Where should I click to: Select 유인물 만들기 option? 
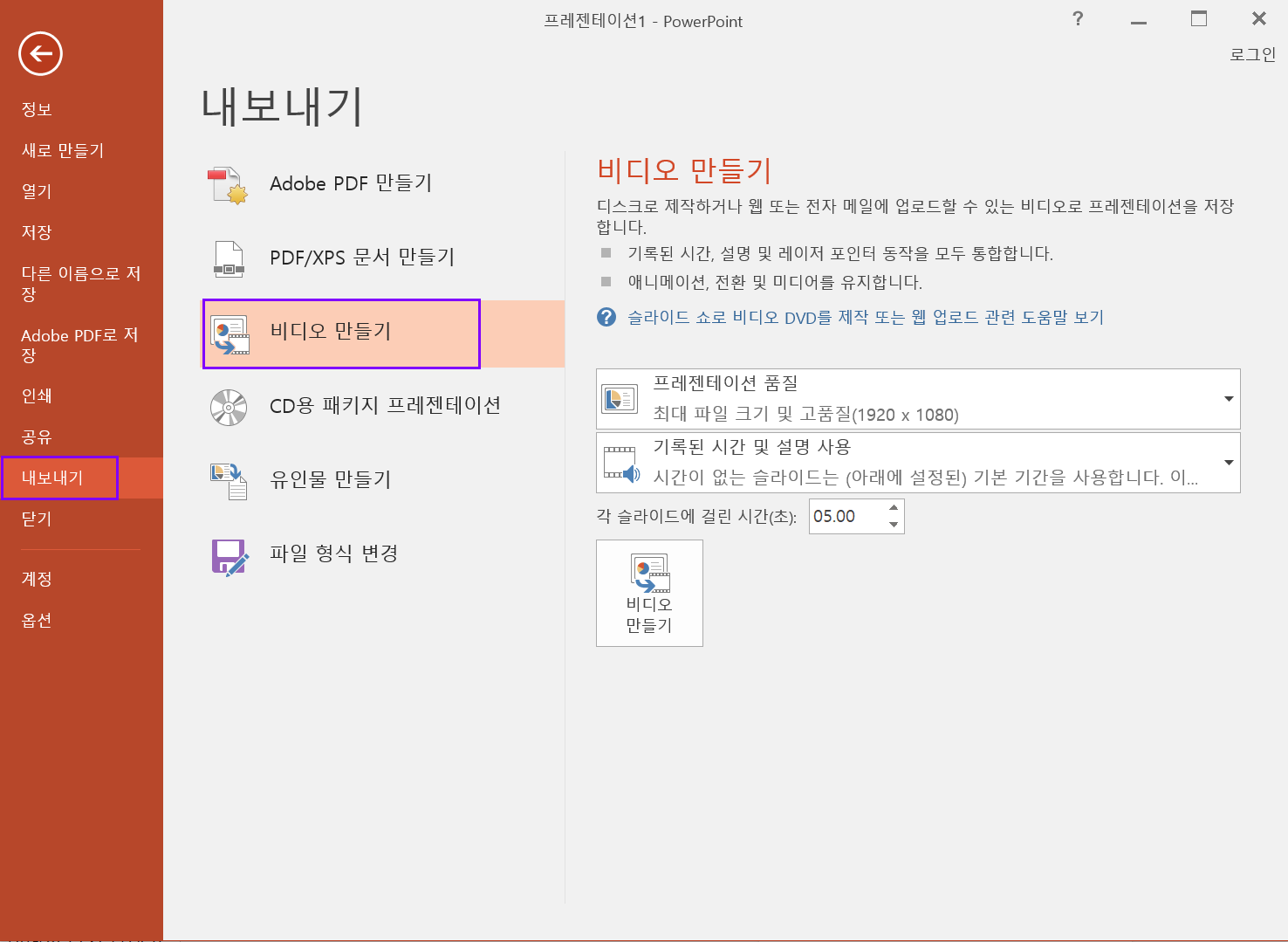coord(384,481)
